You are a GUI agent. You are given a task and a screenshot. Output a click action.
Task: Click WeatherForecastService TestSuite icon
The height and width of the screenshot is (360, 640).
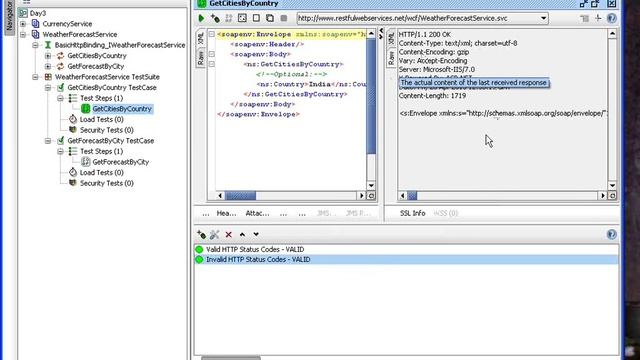(x=48, y=77)
